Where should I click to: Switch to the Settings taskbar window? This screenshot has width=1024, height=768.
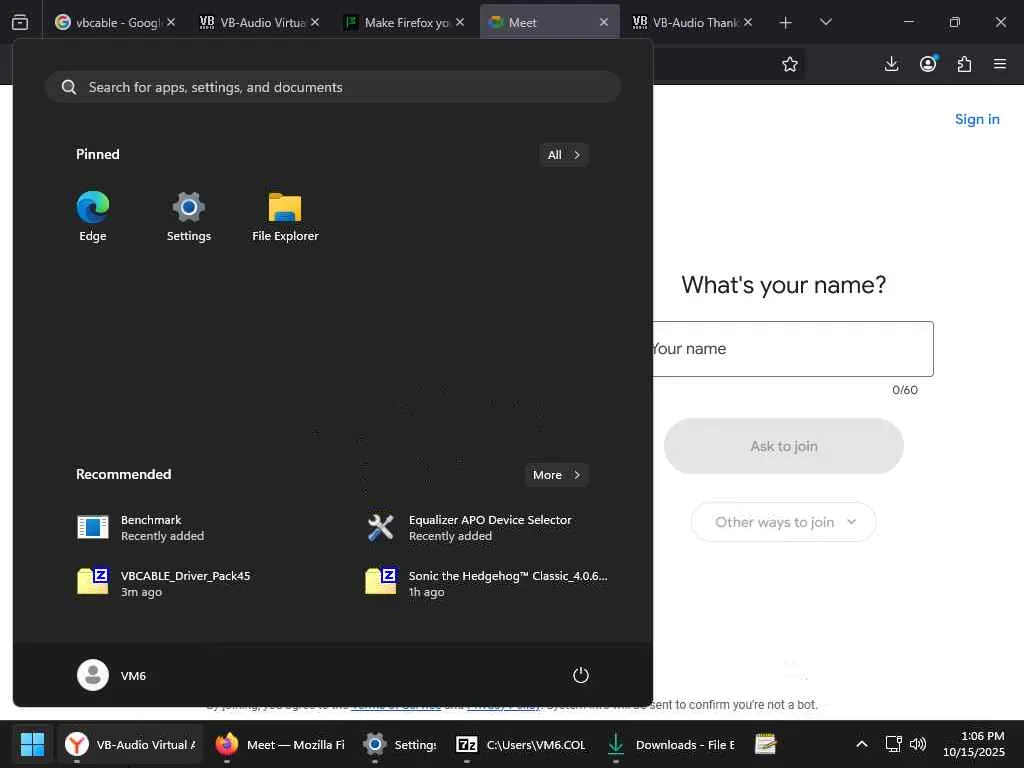pyautogui.click(x=400, y=744)
